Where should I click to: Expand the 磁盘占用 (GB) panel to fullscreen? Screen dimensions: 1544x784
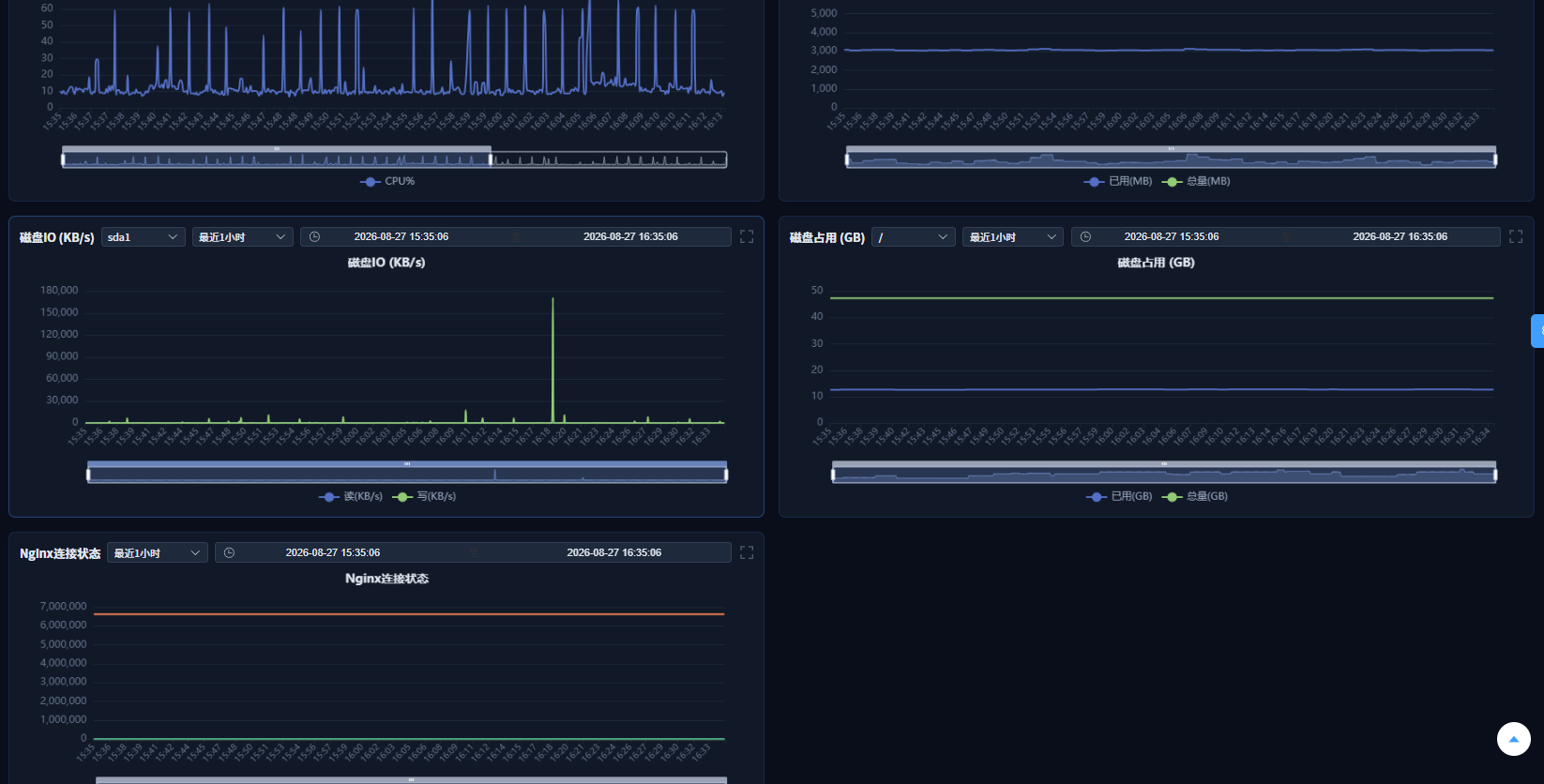pyautogui.click(x=1516, y=237)
